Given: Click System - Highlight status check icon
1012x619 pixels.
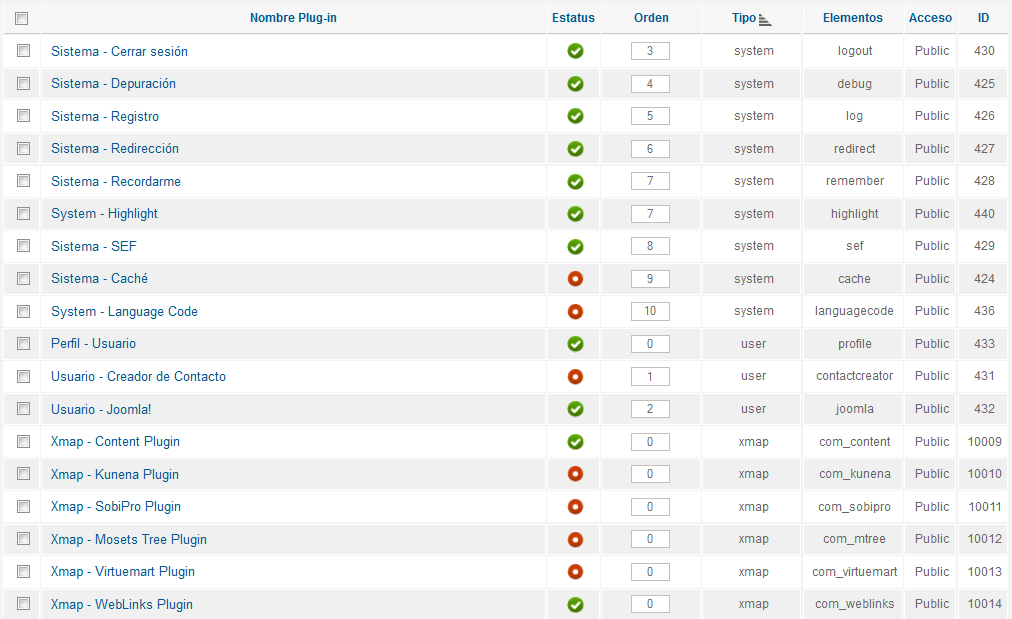Looking at the screenshot, I should (575, 214).
